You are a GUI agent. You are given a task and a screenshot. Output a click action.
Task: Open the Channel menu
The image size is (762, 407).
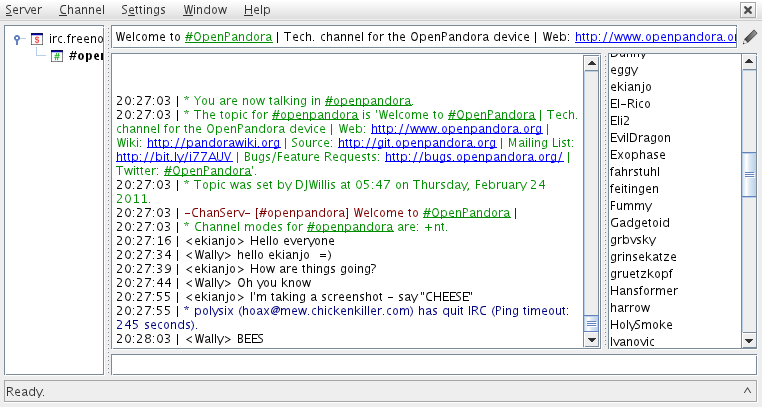click(x=81, y=10)
